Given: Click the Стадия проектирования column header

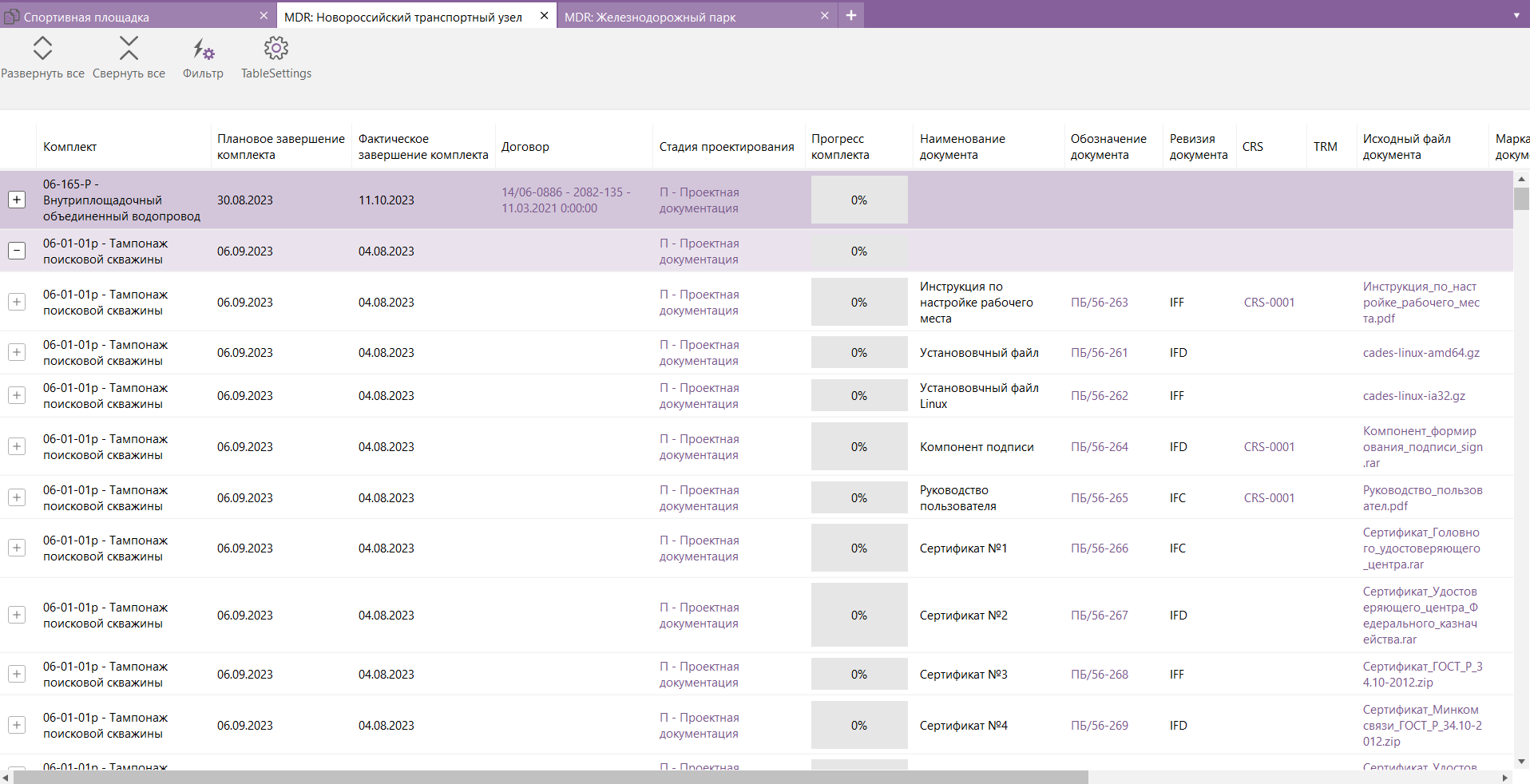Looking at the screenshot, I should click(x=727, y=147).
